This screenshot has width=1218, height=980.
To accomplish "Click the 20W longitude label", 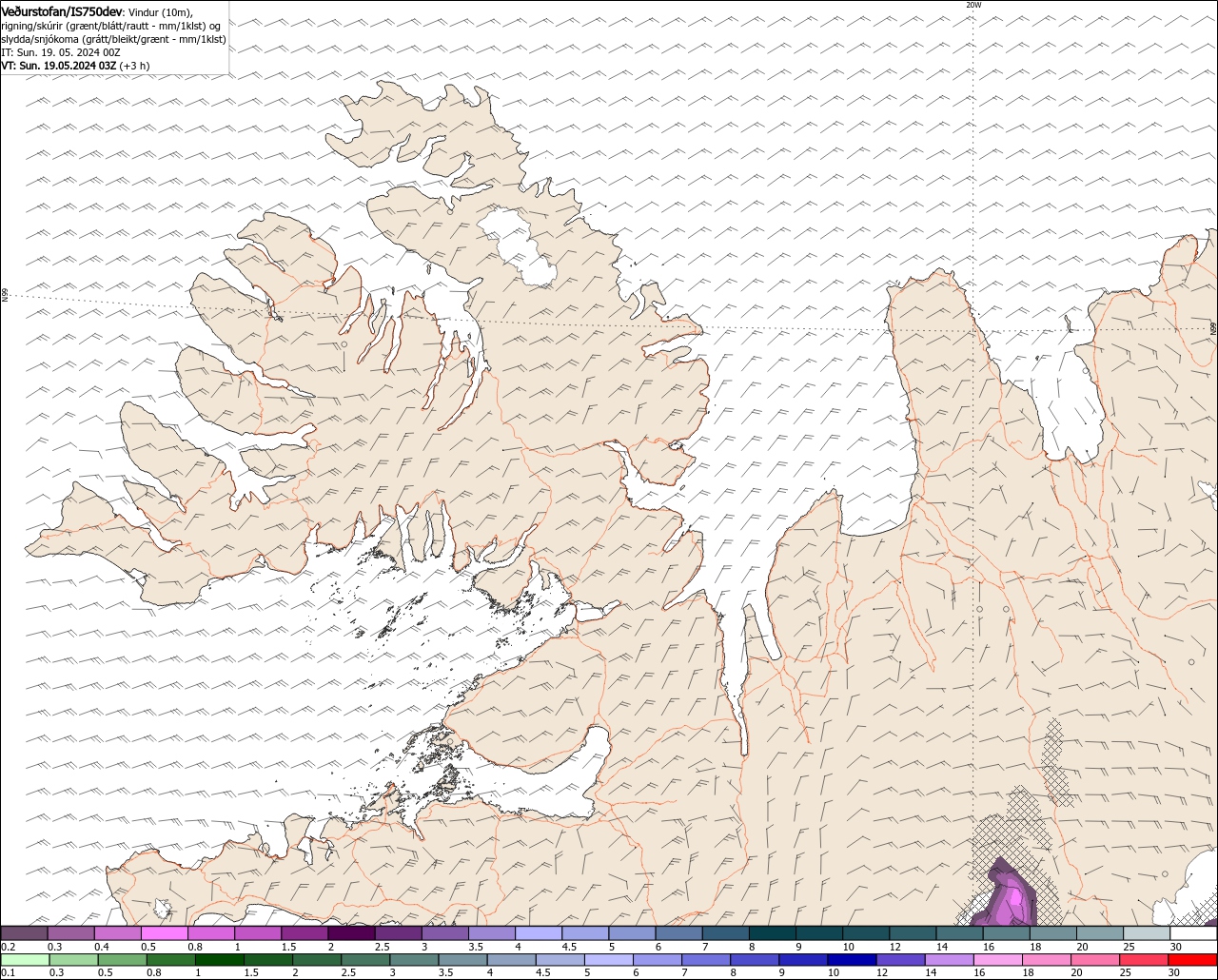I will point(972,5).
